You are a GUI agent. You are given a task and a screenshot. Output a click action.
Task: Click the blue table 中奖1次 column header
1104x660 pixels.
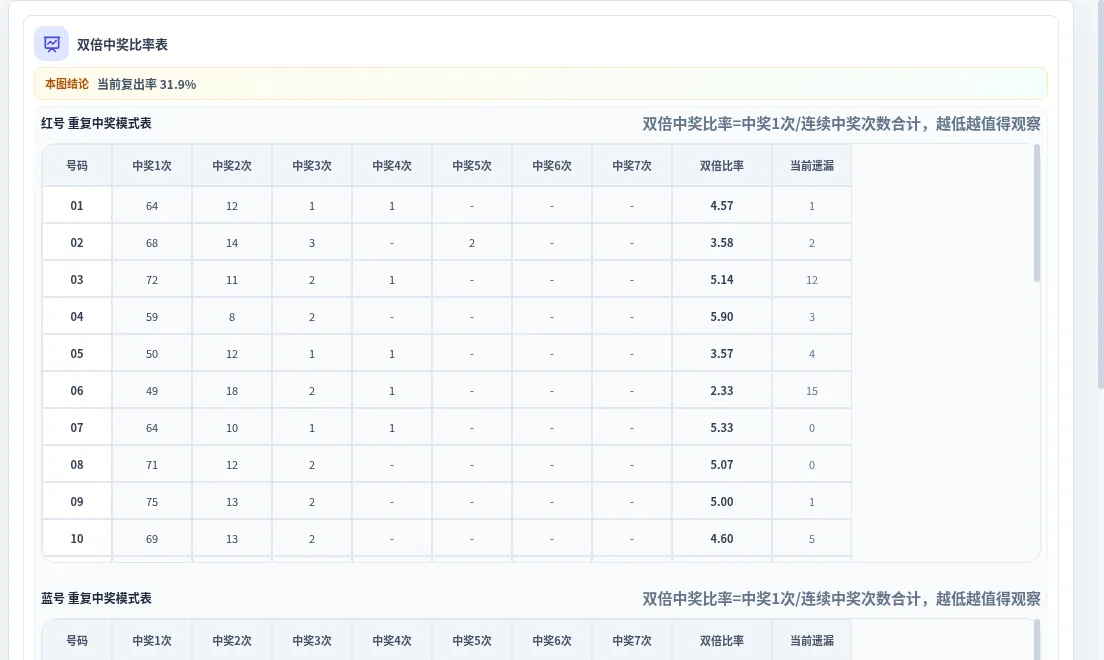click(152, 640)
